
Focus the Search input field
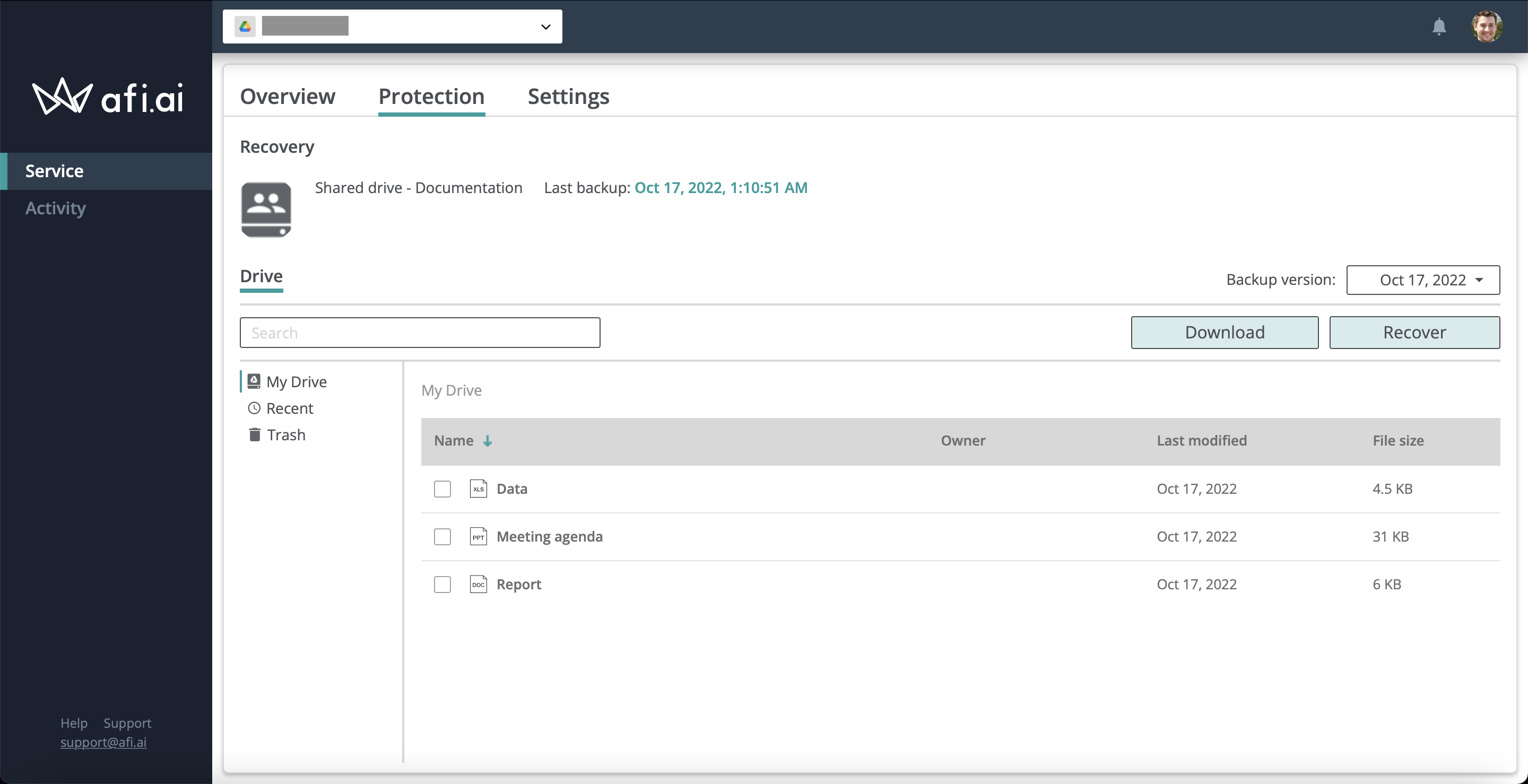click(420, 333)
